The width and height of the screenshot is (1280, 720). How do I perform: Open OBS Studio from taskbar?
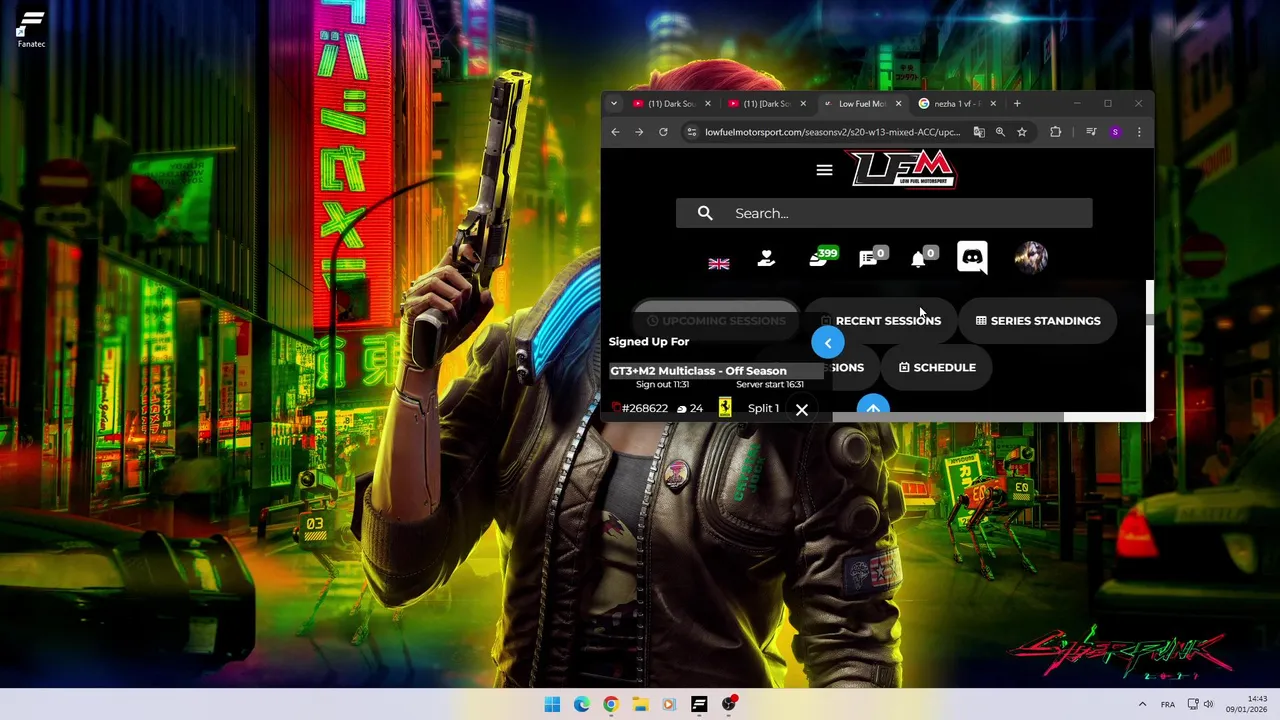(729, 704)
